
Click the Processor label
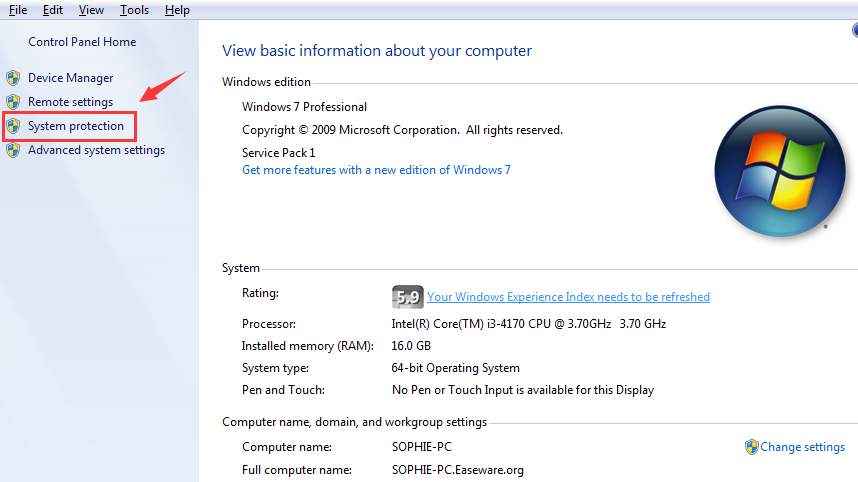tap(269, 324)
